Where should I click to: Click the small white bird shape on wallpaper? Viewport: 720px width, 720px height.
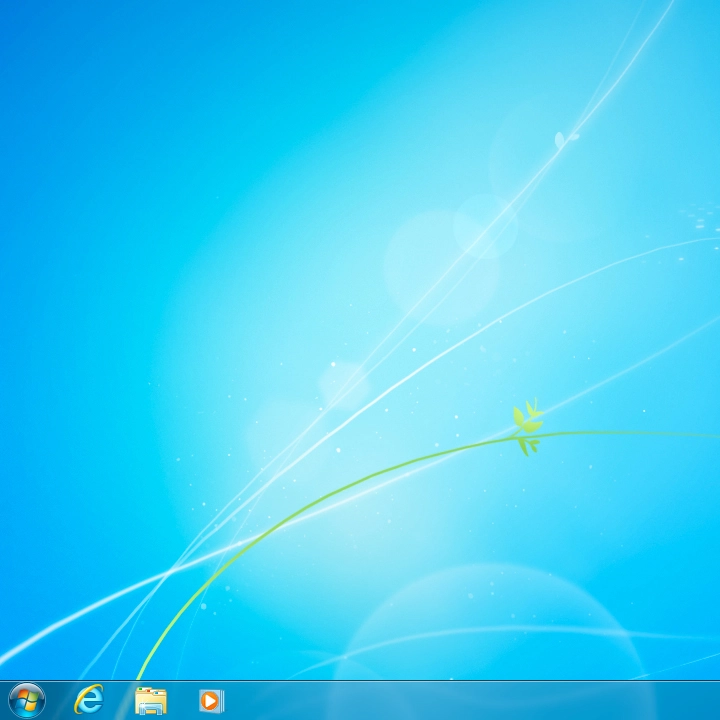click(x=566, y=138)
